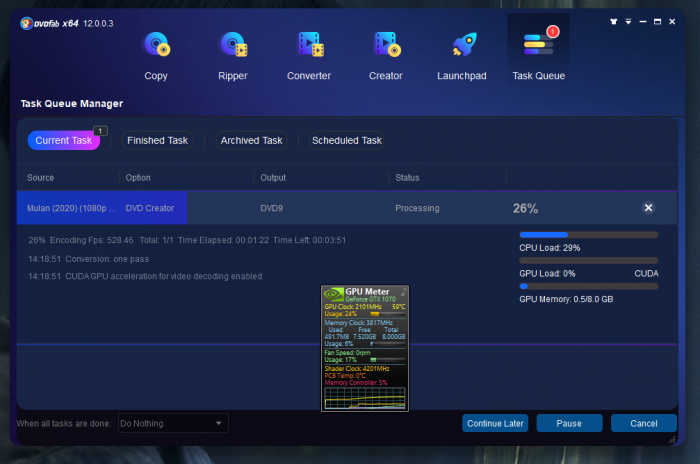Open the title bar dropdown menu arrow
Image resolution: width=700 pixels, height=464 pixels.
(x=627, y=20)
